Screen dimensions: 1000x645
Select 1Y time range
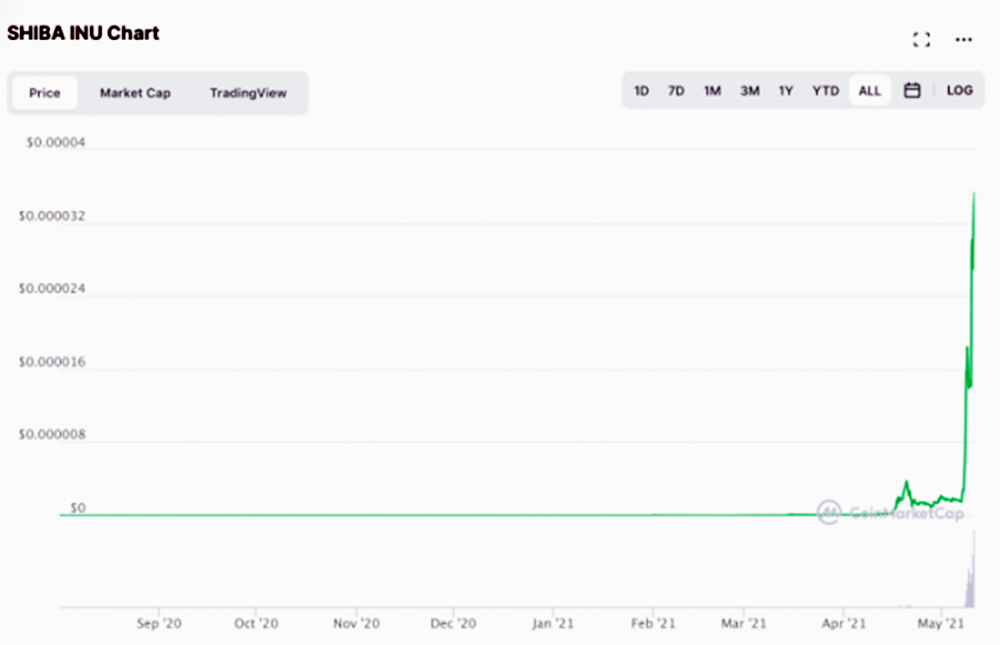[786, 91]
